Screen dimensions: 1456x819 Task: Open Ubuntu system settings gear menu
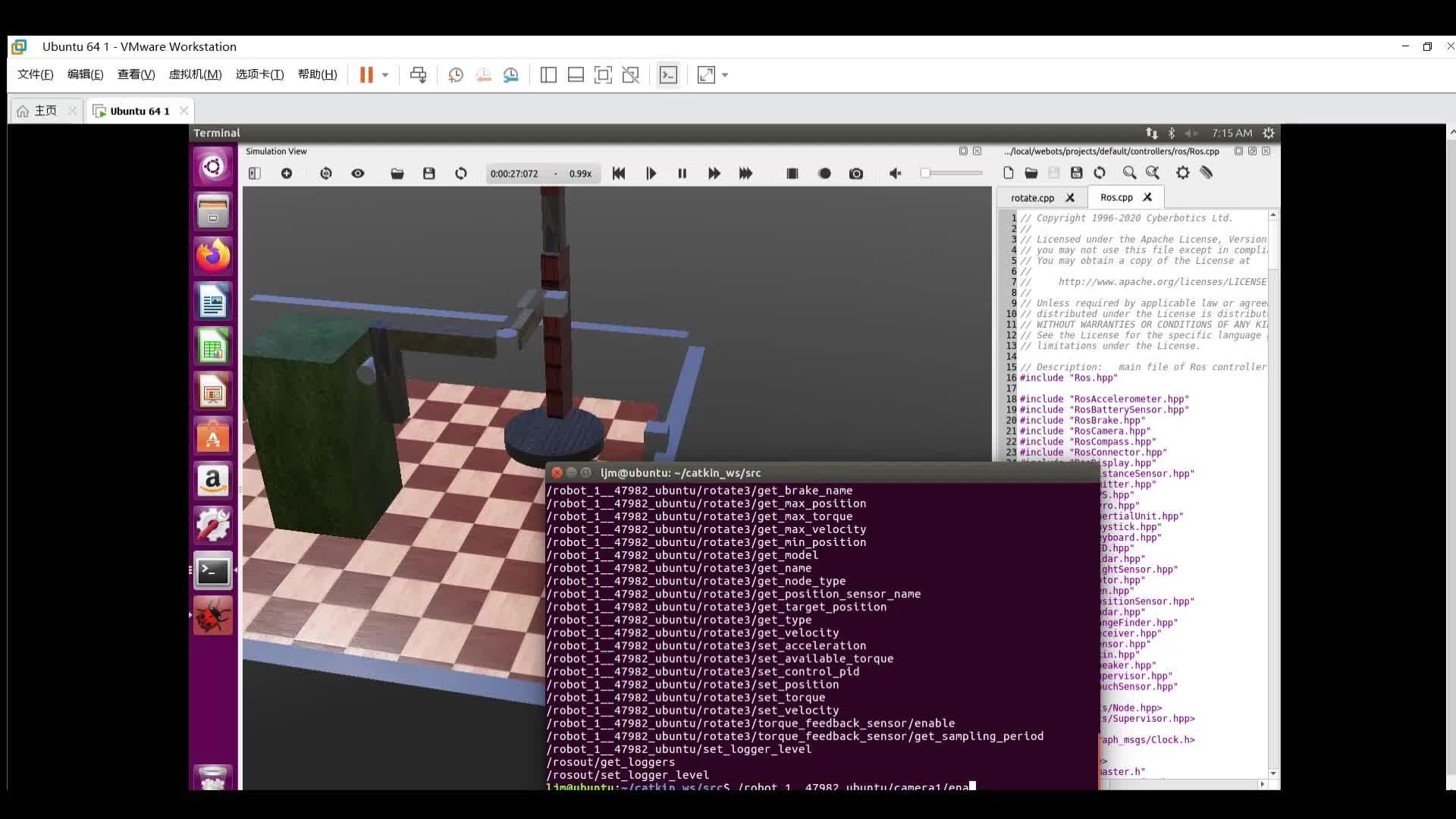[x=1269, y=133]
